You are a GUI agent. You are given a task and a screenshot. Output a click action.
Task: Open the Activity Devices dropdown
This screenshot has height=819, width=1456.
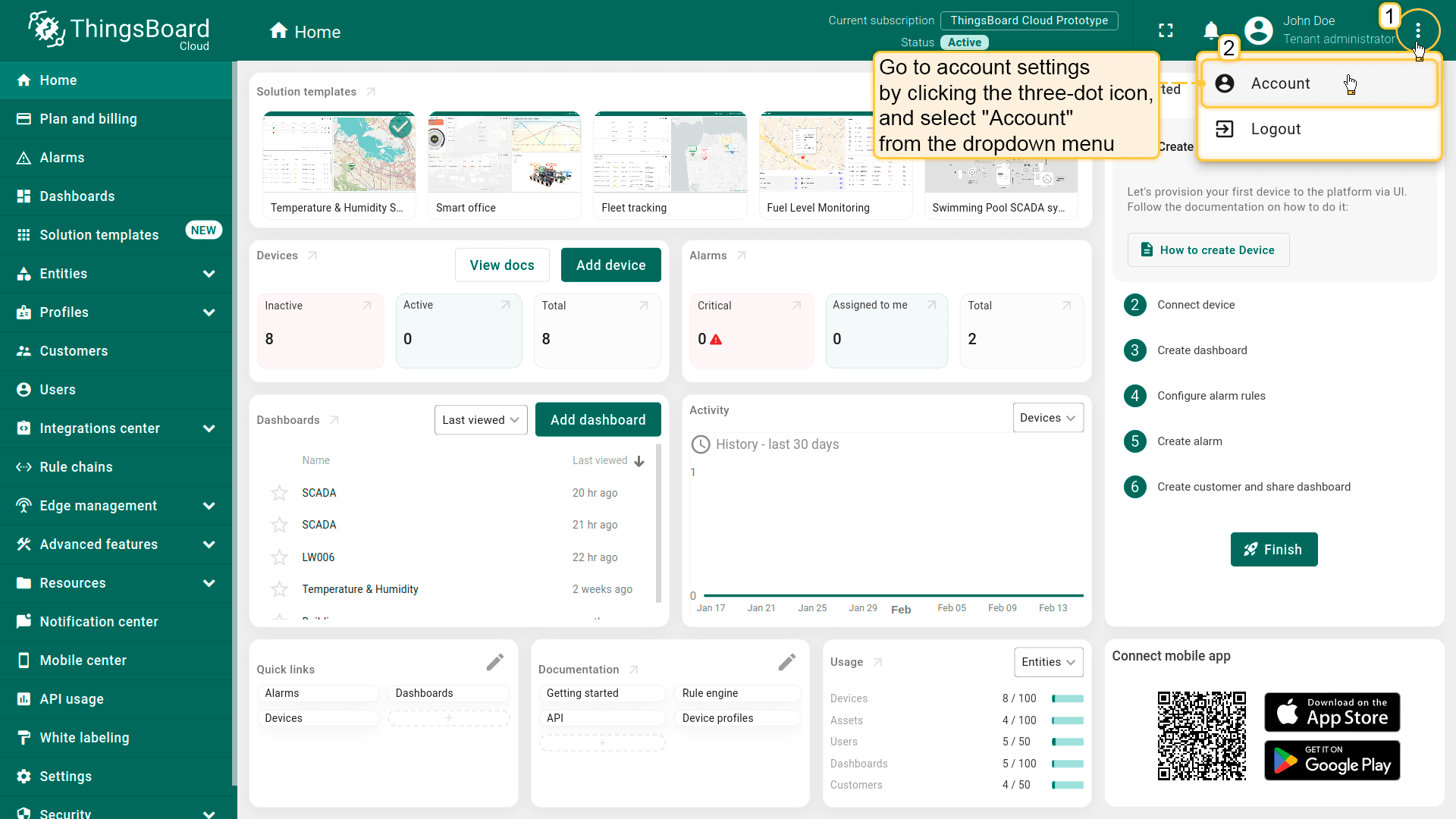pos(1047,418)
